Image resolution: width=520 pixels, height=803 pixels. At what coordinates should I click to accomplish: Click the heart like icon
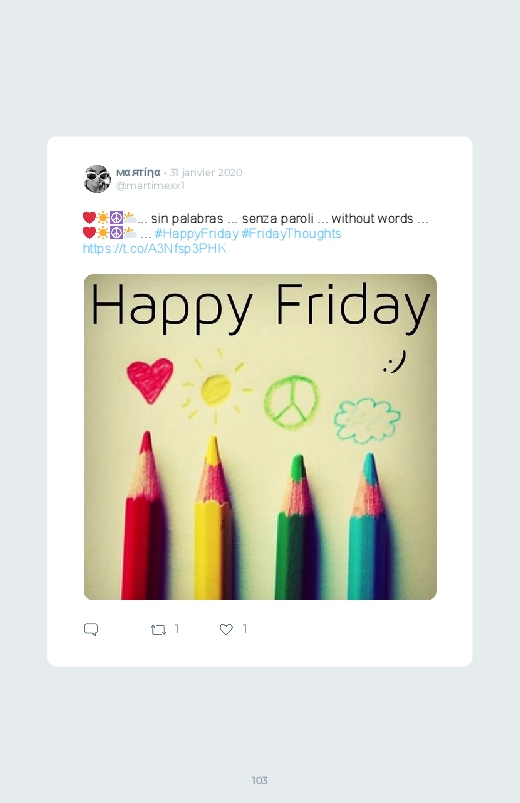coord(226,629)
